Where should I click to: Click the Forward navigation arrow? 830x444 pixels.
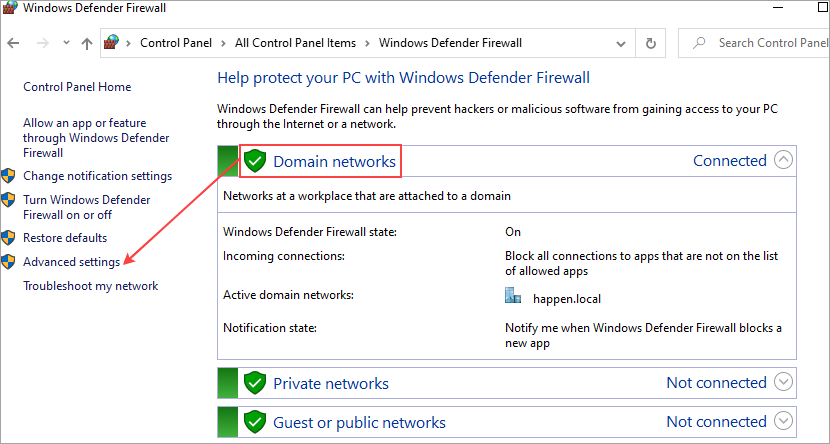tap(41, 44)
